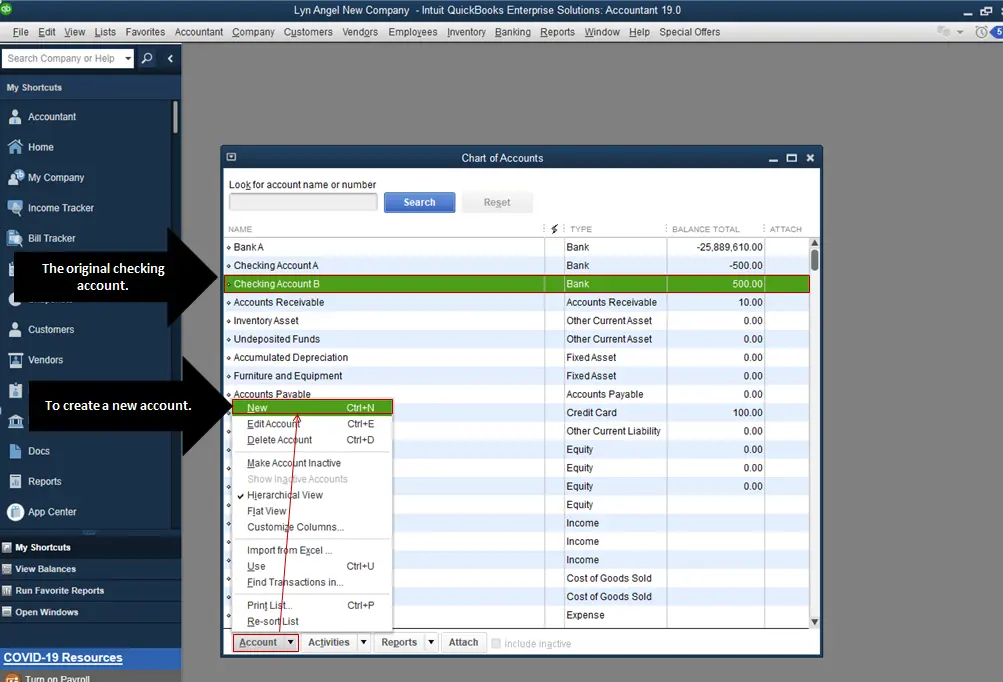This screenshot has width=1003, height=682.
Task: Click the Home icon in My Shortcuts
Action: coord(15,147)
